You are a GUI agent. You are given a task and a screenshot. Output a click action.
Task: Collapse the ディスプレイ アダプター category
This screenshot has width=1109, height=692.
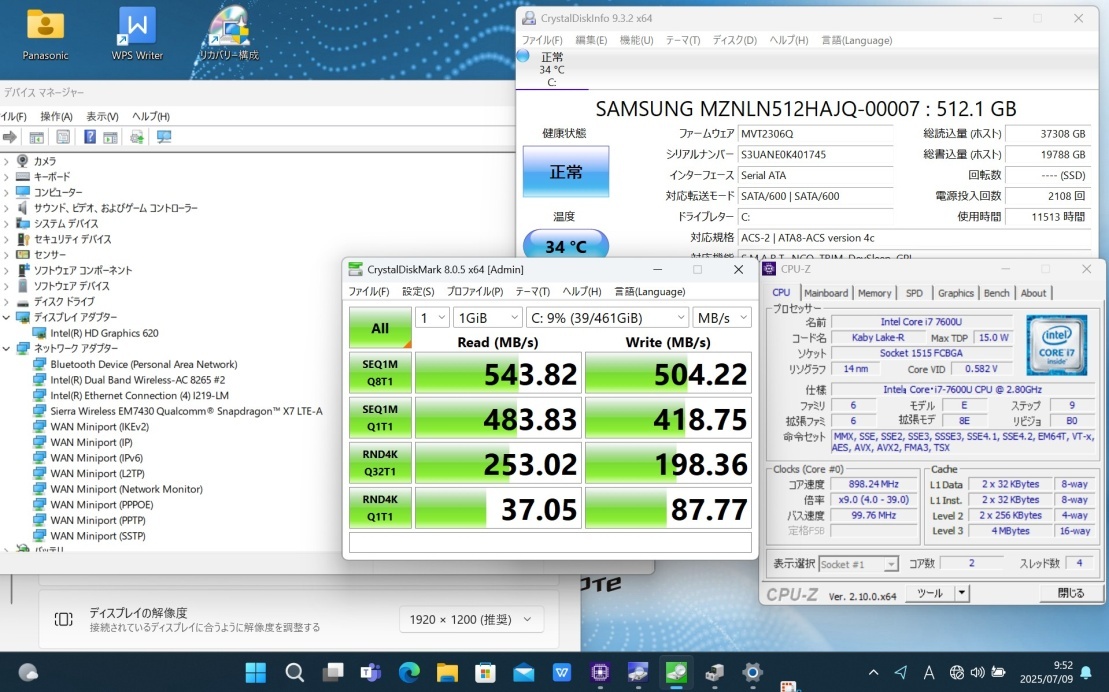(x=6, y=317)
